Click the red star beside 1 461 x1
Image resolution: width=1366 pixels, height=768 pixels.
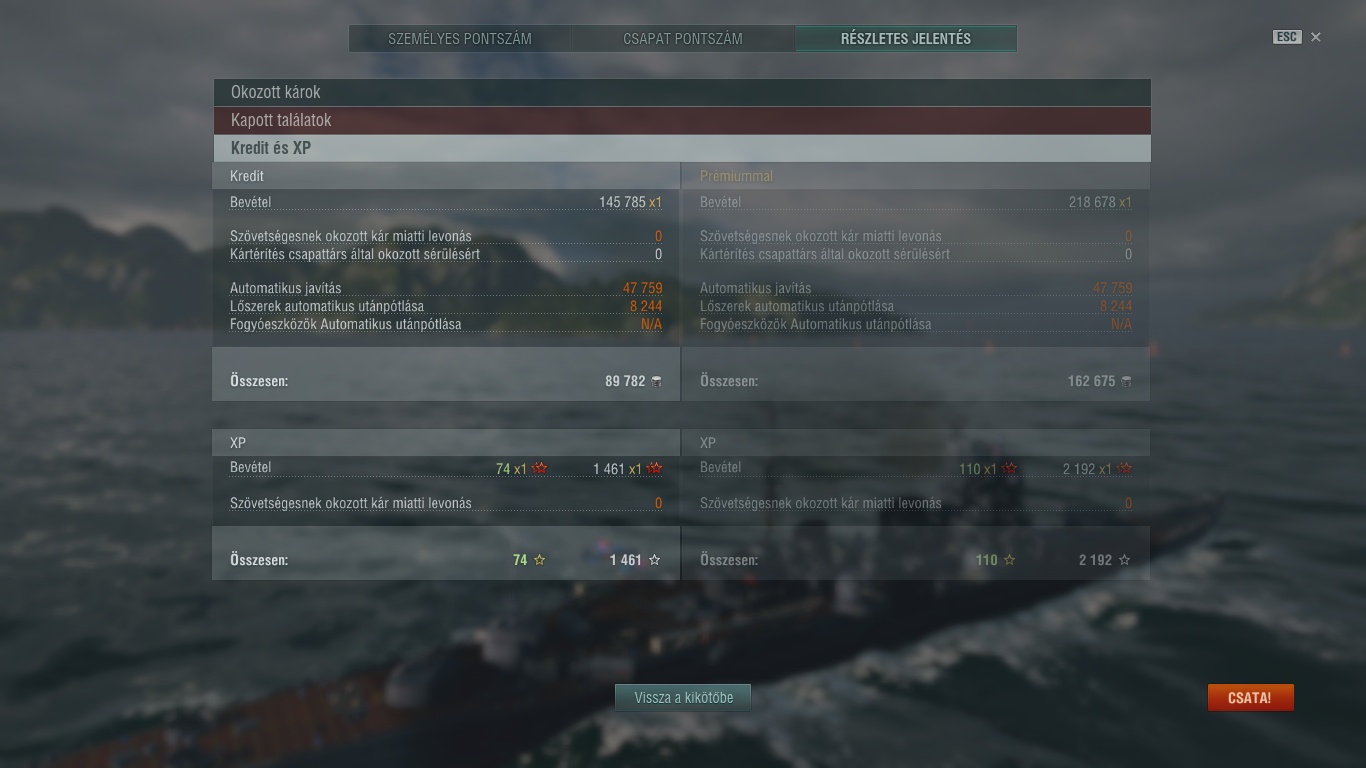[655, 468]
